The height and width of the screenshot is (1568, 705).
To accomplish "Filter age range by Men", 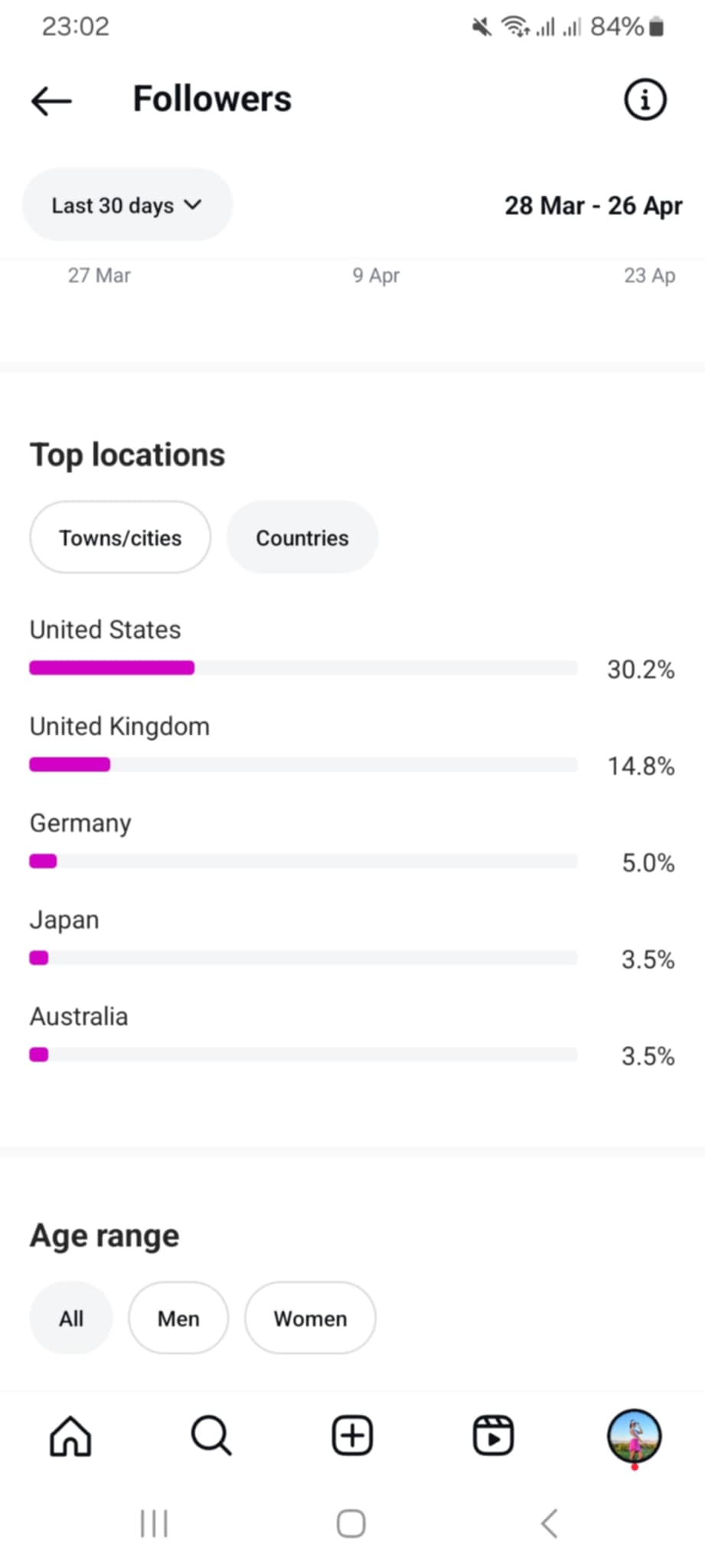I will (x=178, y=1318).
